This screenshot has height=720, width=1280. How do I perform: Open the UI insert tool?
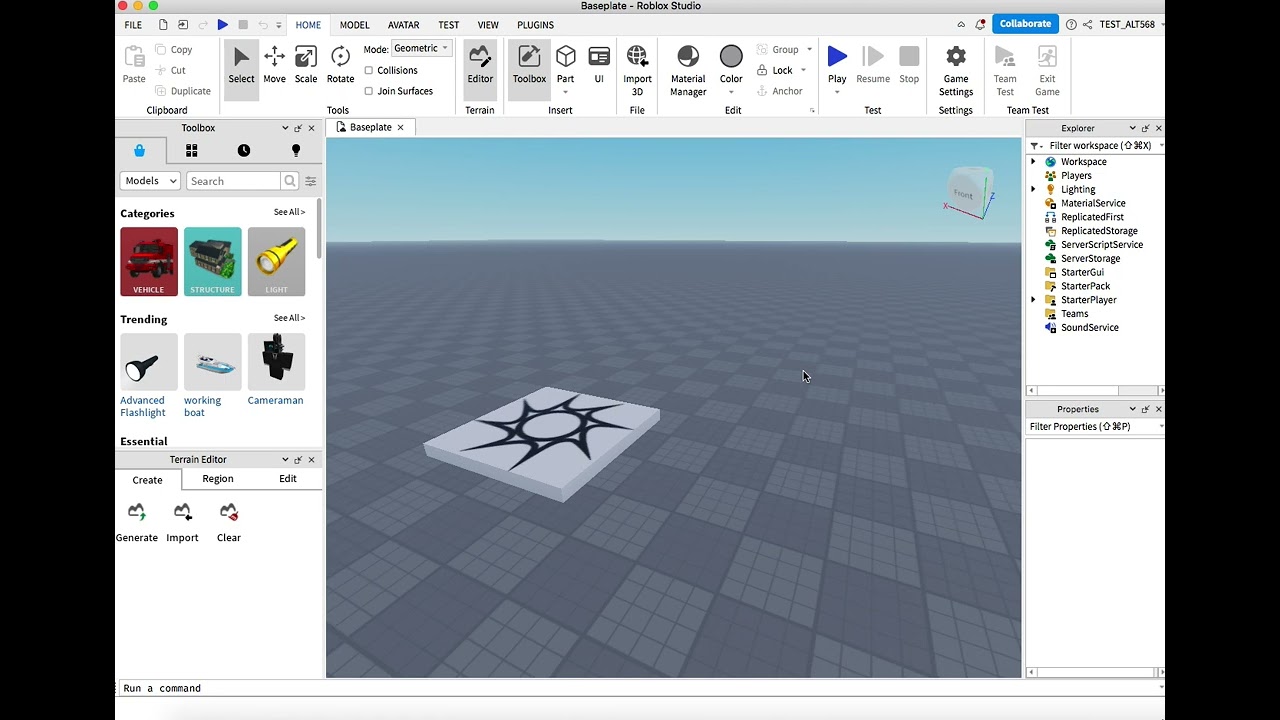click(599, 66)
